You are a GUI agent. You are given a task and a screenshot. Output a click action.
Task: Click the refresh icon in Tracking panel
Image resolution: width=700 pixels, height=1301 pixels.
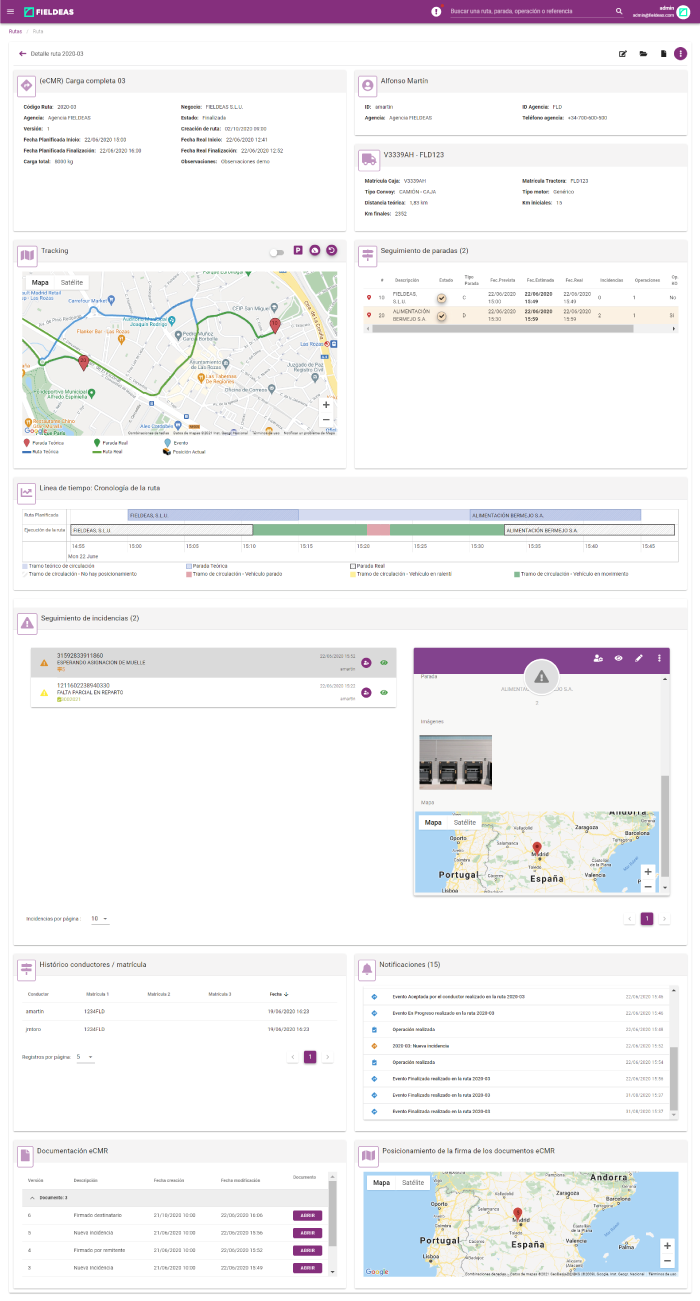[x=332, y=250]
